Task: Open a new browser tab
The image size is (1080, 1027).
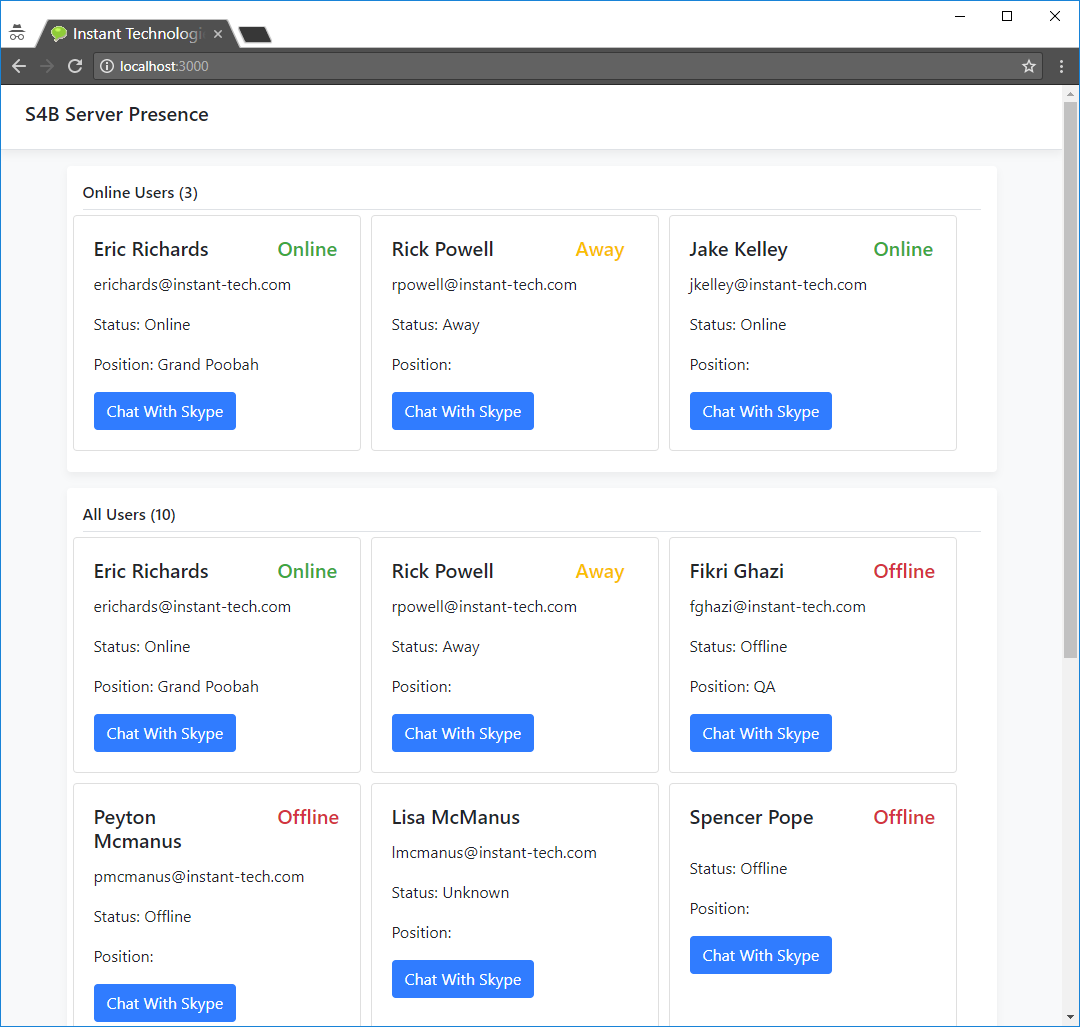Action: 255,35
